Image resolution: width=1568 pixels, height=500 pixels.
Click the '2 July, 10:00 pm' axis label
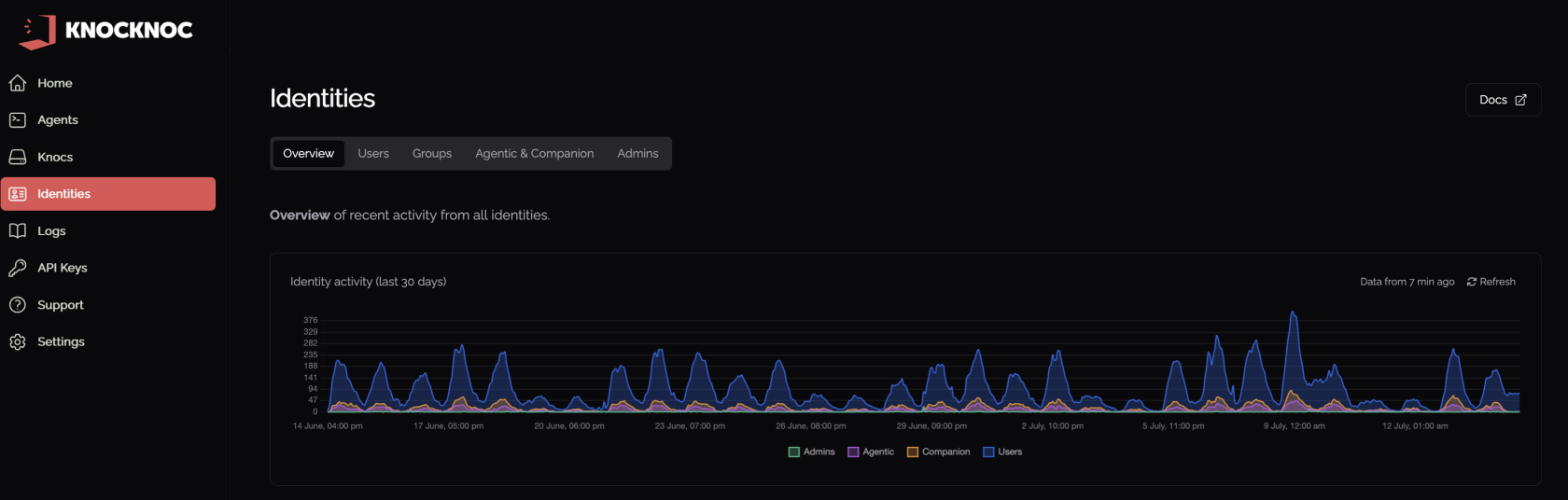tap(1053, 426)
